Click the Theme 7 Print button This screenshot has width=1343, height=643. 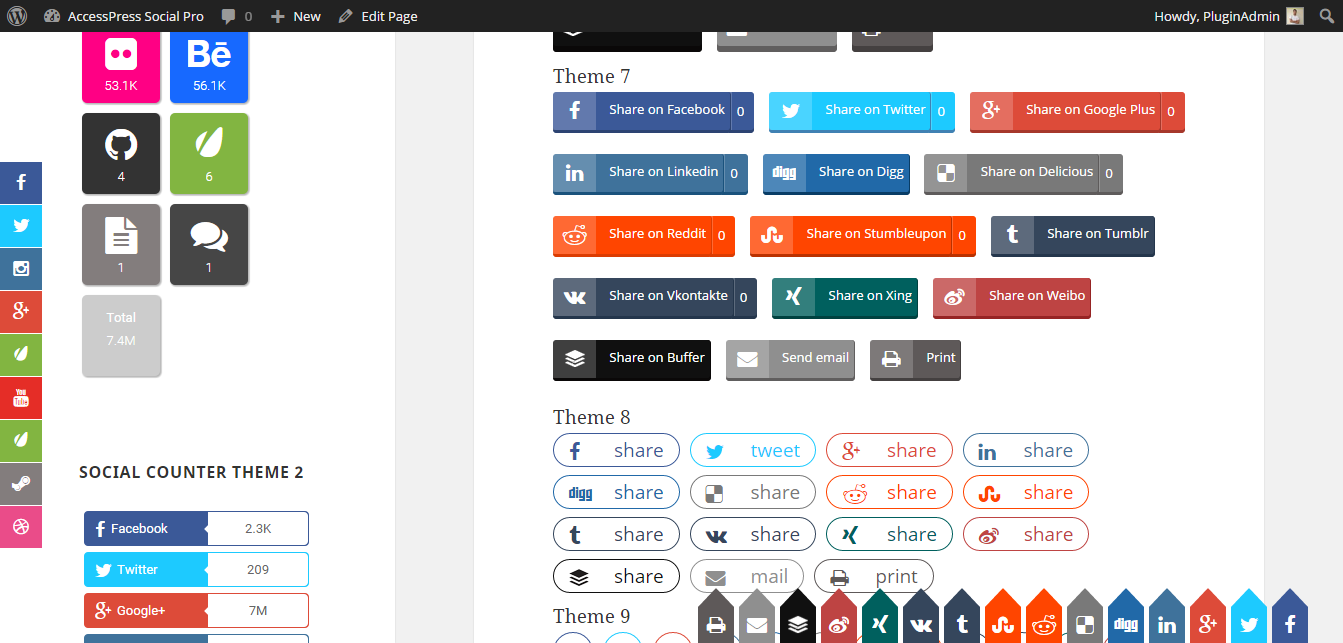pos(915,359)
